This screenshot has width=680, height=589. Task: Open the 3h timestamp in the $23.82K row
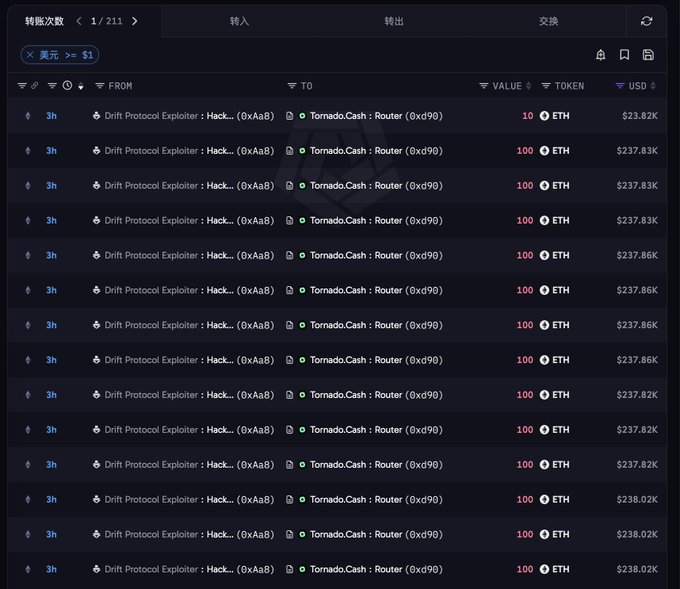pos(51,116)
